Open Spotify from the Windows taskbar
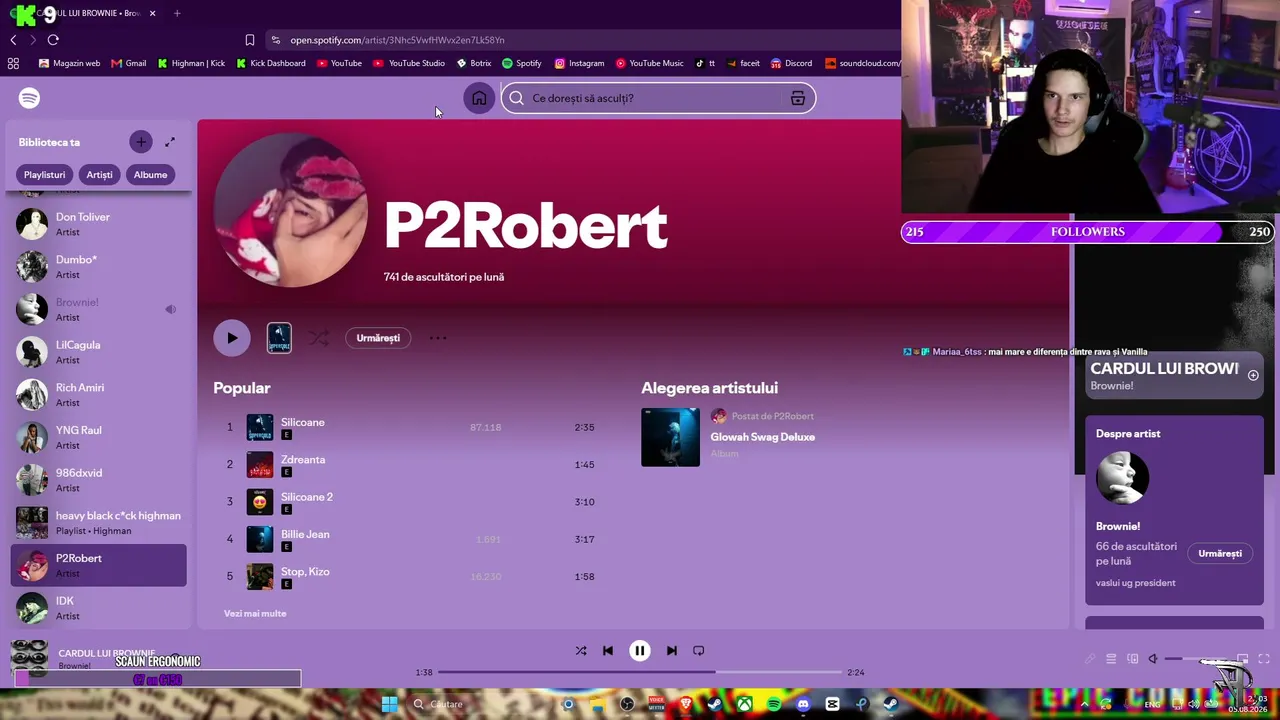 point(774,704)
